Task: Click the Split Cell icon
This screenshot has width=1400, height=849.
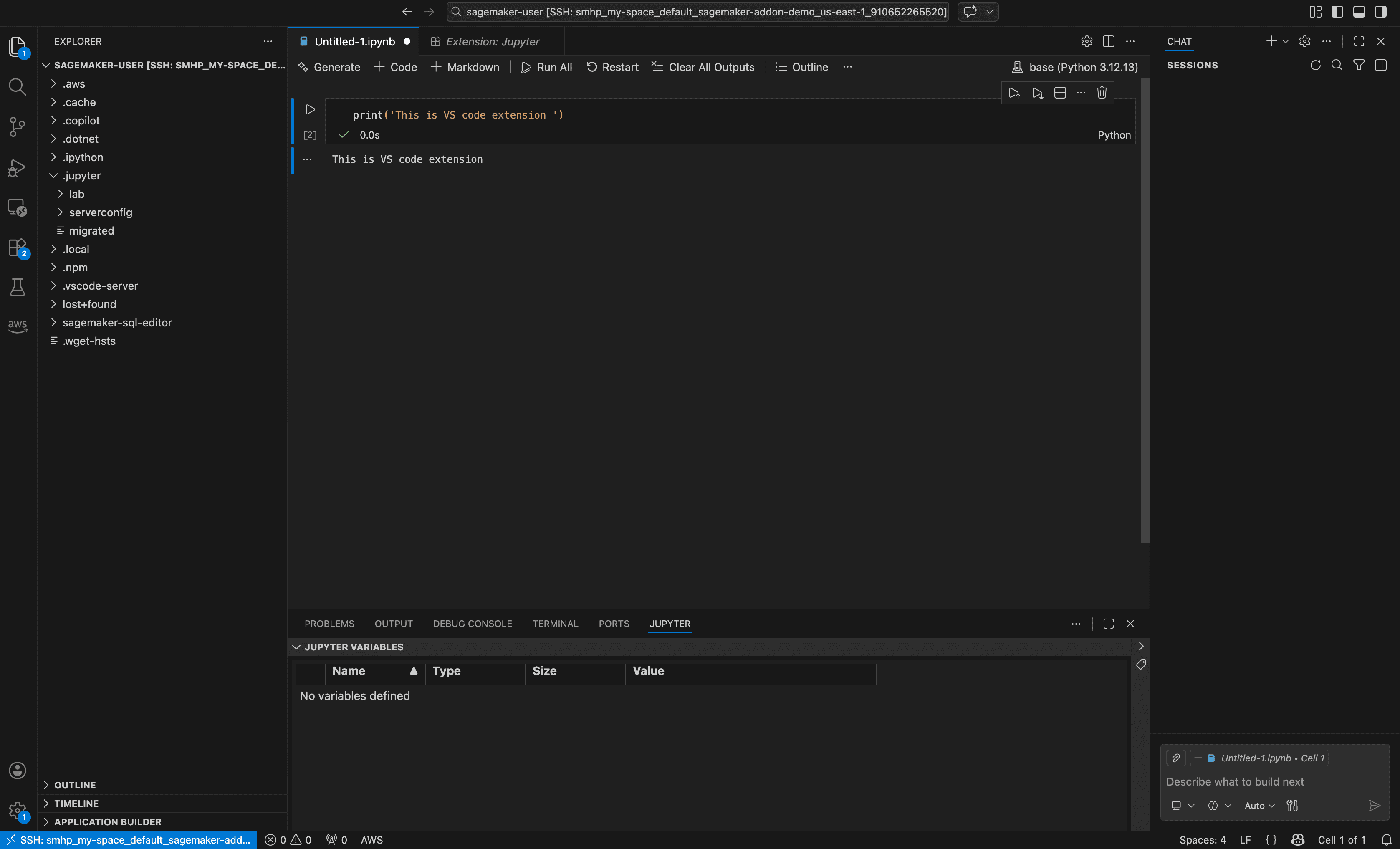Action: click(1060, 93)
